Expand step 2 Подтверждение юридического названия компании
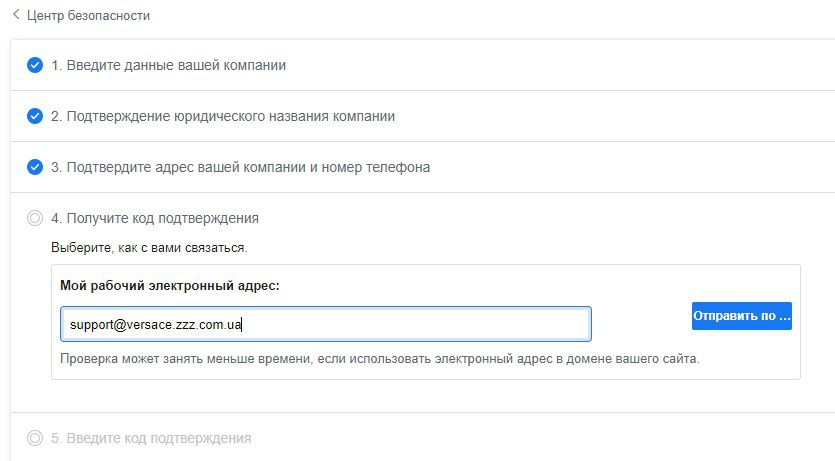Image resolution: width=835 pixels, height=461 pixels. [x=223, y=116]
